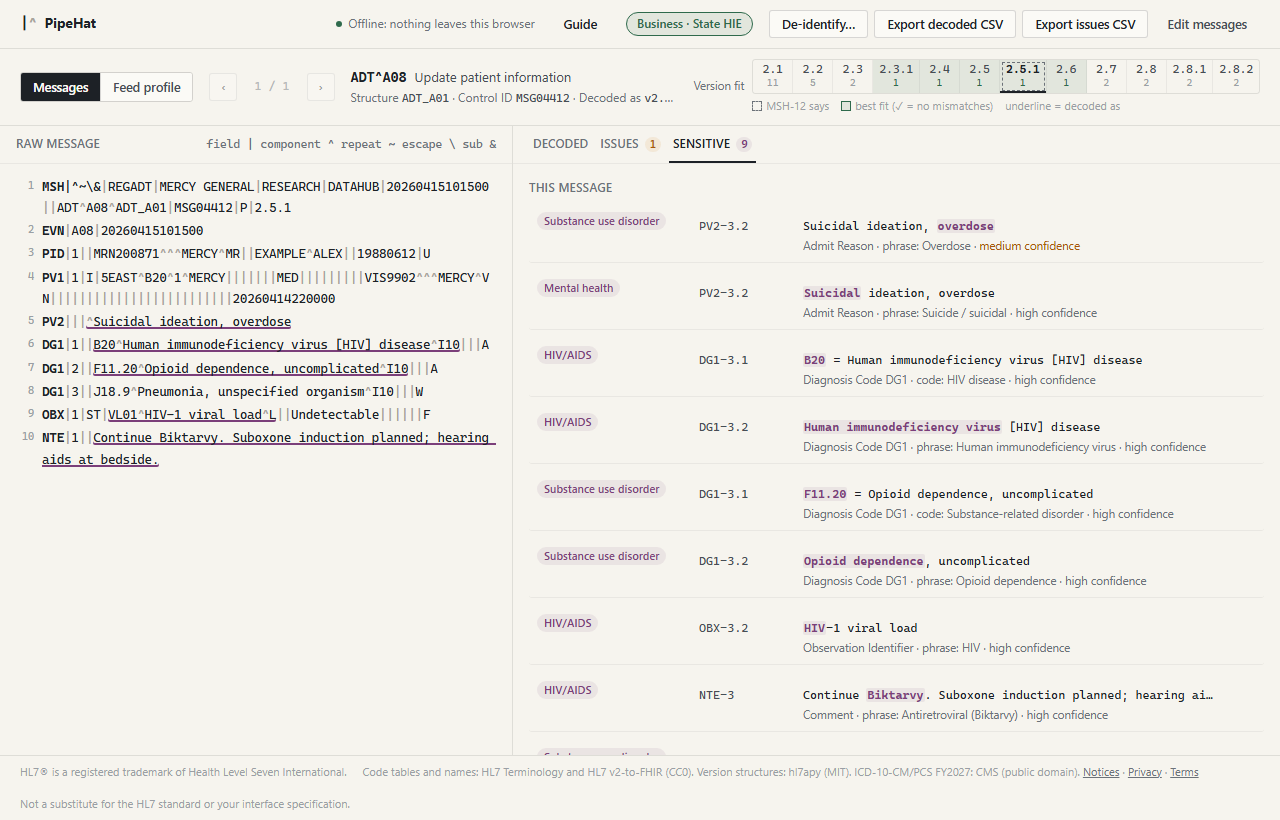Click the Substance use disorder tag for PV2-3.2
This screenshot has height=820, width=1280.
click(601, 221)
